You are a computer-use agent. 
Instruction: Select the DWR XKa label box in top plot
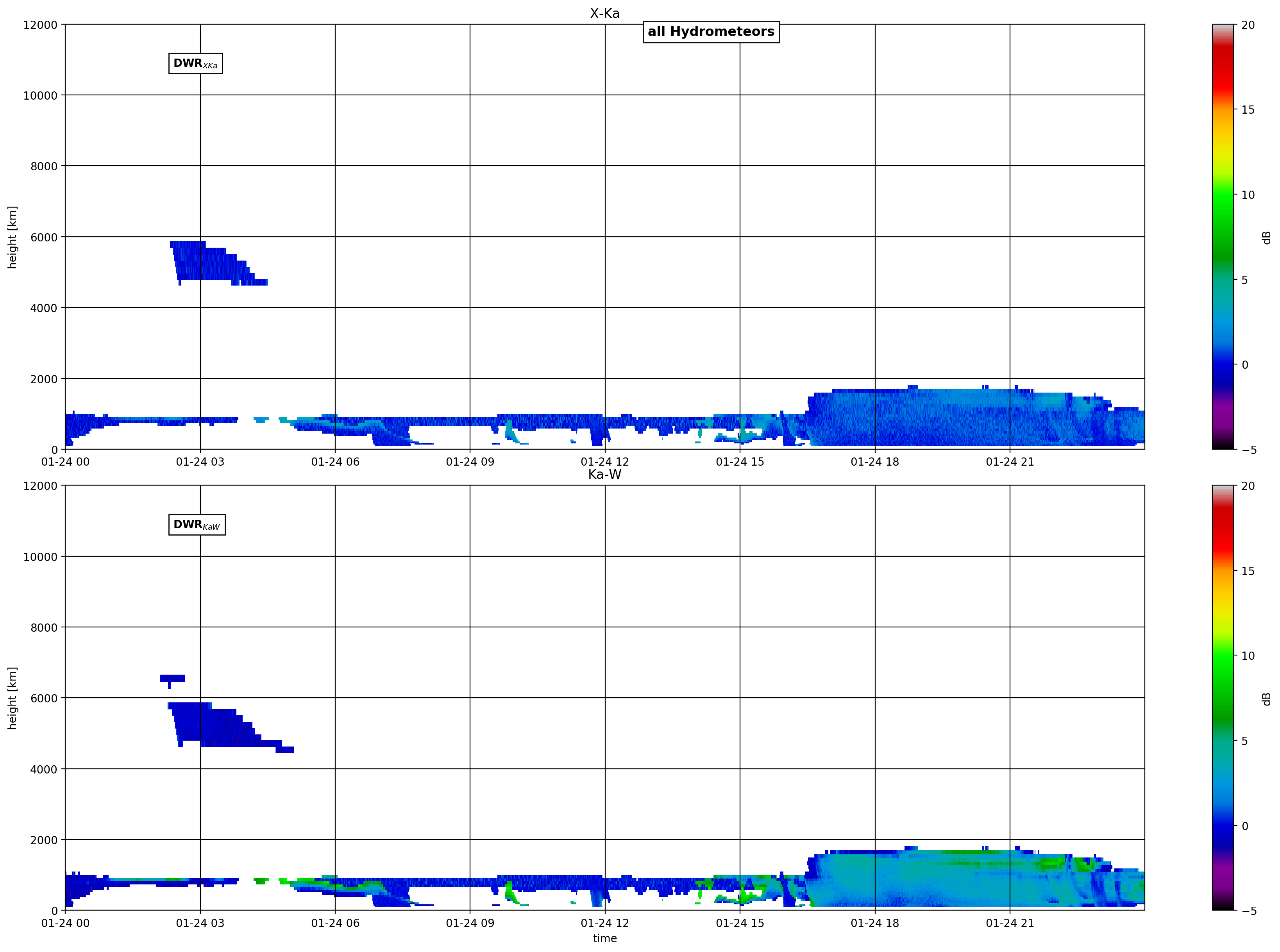[195, 63]
